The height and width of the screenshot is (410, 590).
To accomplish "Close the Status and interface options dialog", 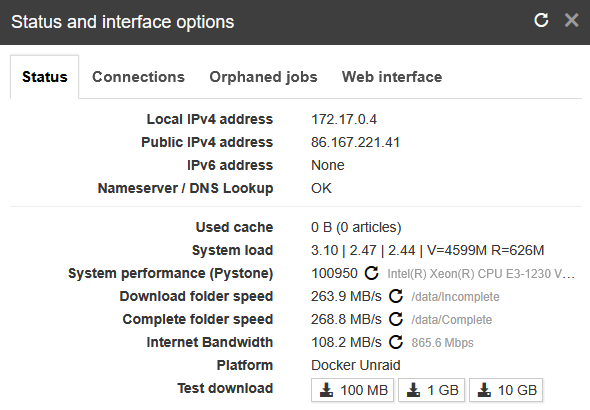I will [x=571, y=20].
